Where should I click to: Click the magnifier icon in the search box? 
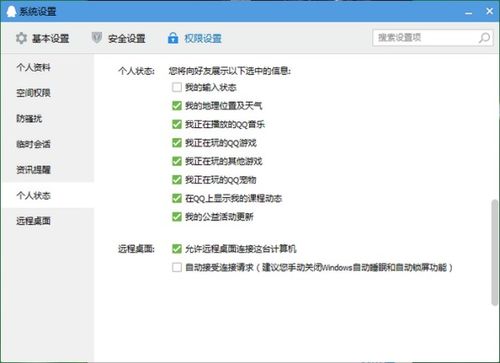484,38
